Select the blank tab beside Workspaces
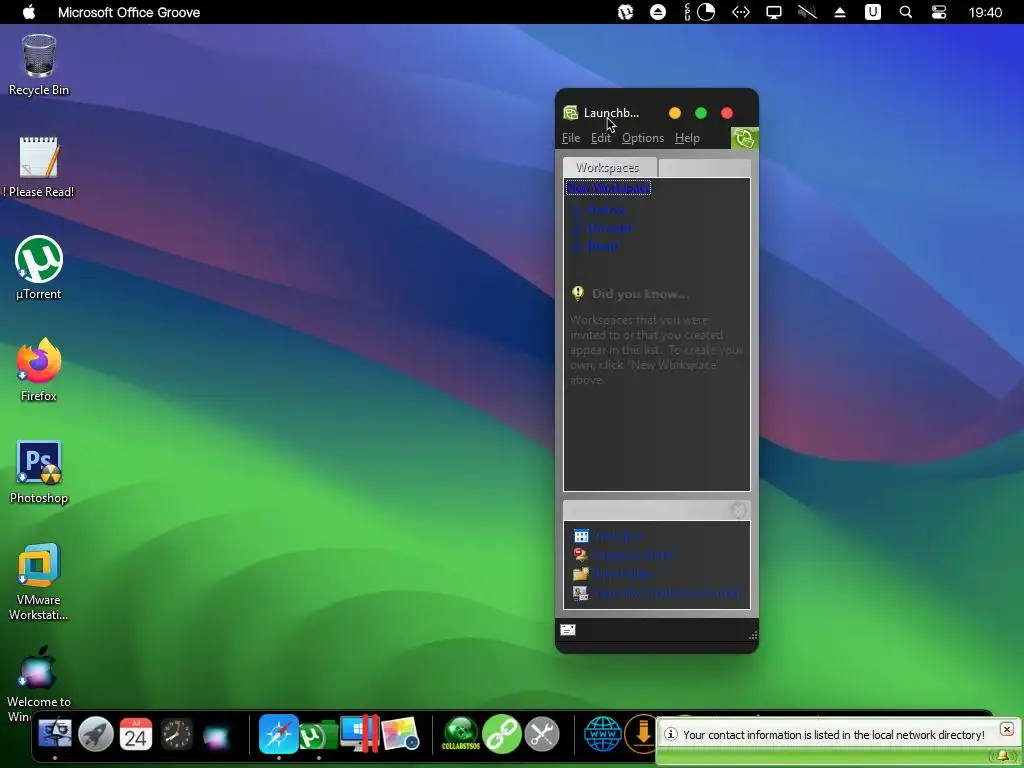Screen dimensions: 1024x768 click(x=704, y=168)
